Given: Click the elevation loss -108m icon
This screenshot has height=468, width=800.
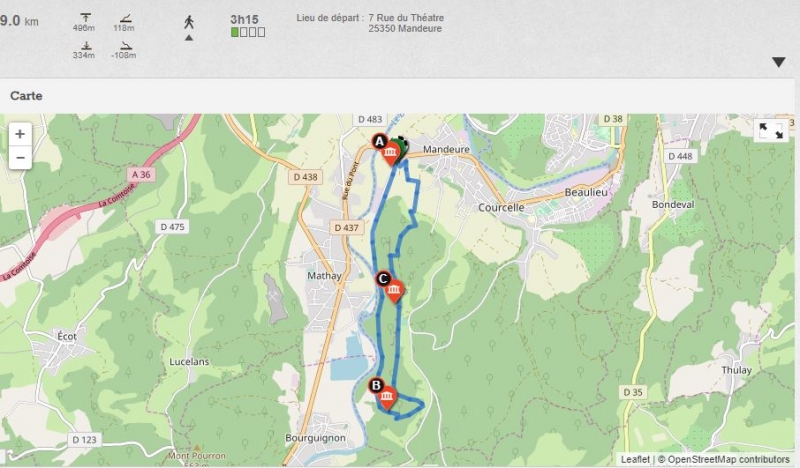Looking at the screenshot, I should (126, 46).
